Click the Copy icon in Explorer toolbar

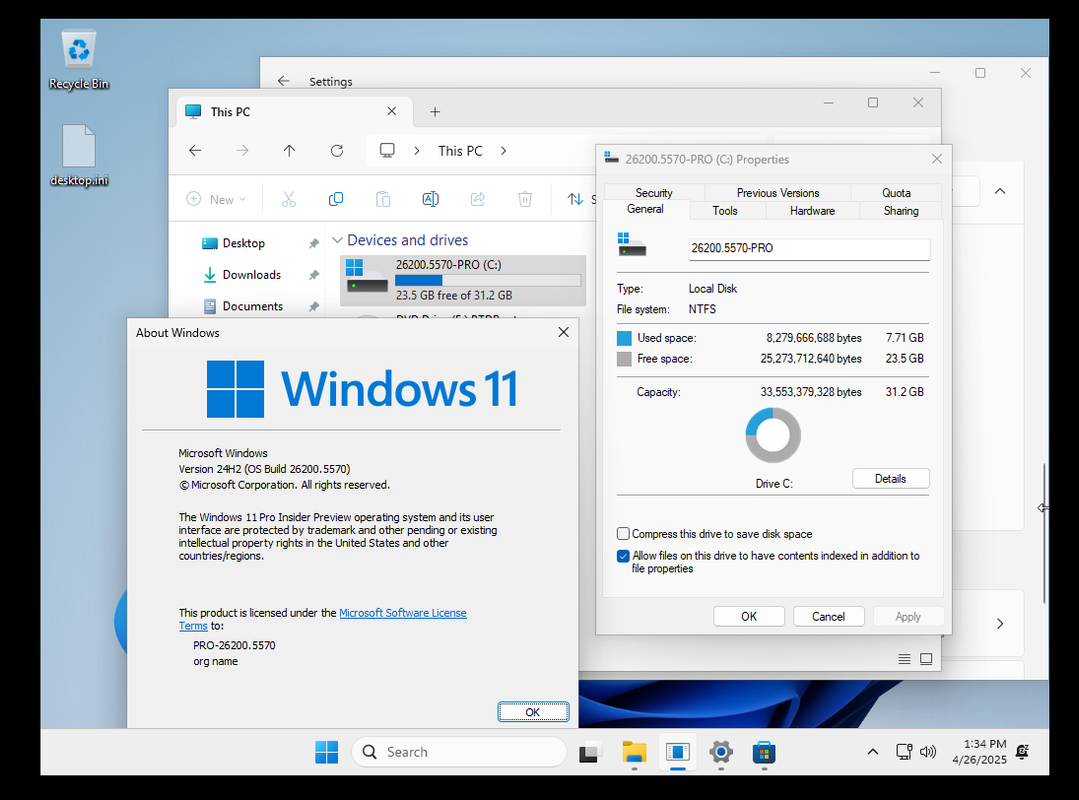tap(336, 199)
